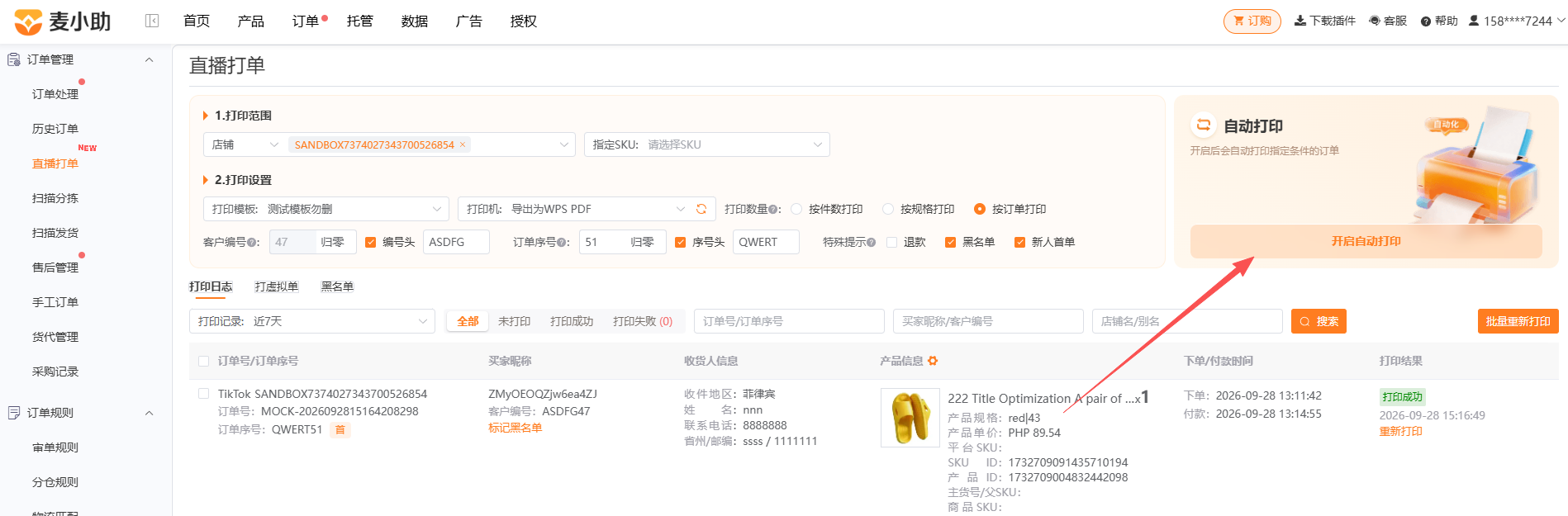Open the 指定SKU dropdown
This screenshot has height=516, width=1568.
706,144
